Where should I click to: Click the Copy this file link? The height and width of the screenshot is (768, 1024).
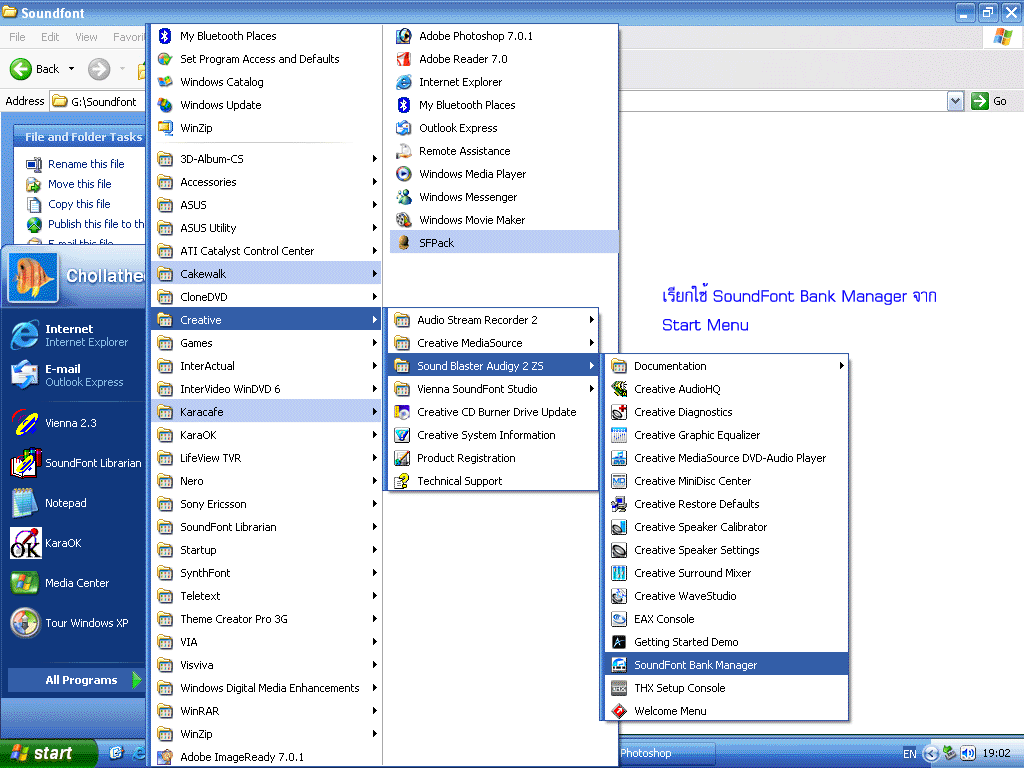(x=79, y=204)
